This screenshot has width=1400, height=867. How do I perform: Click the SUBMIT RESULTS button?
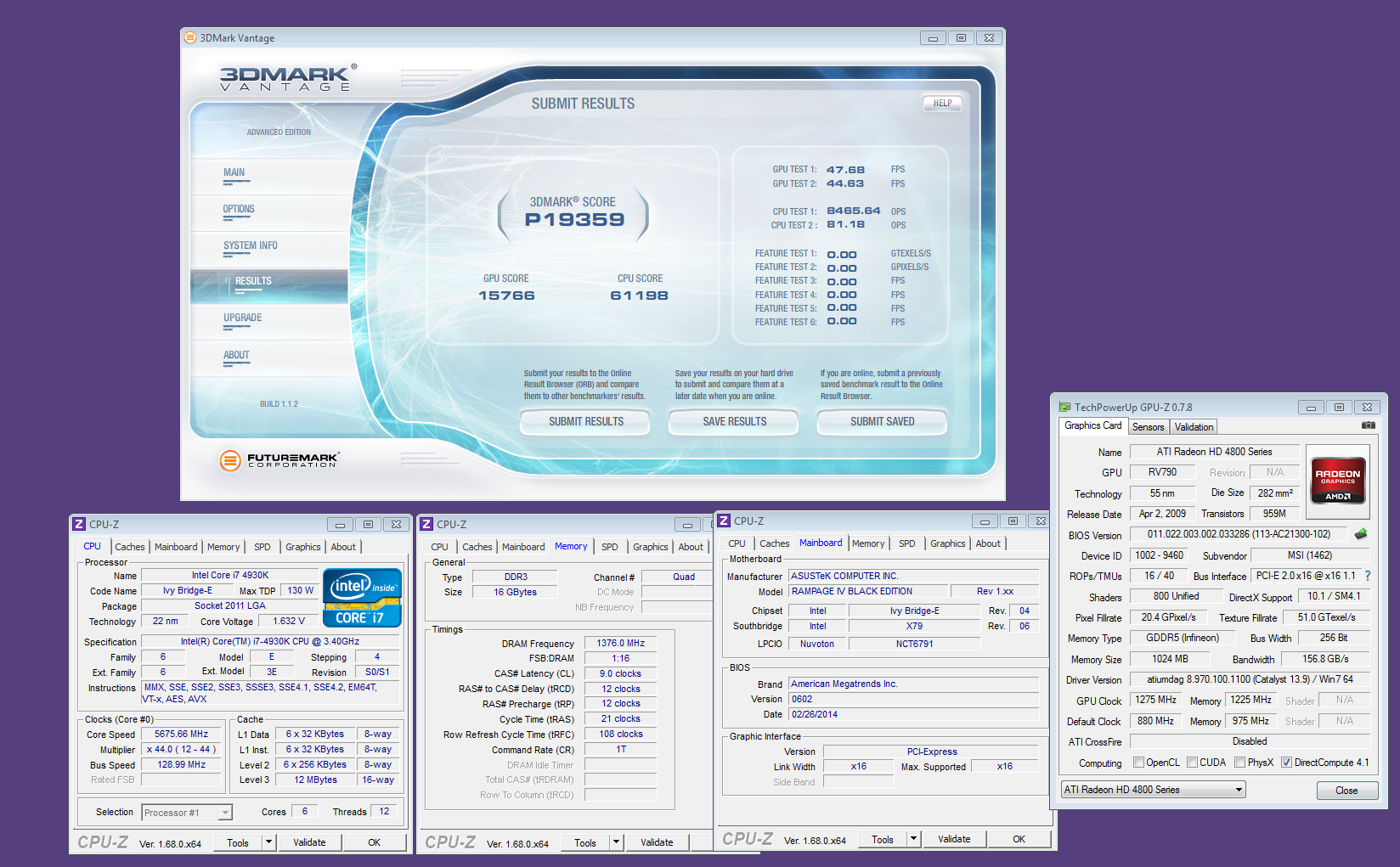tap(586, 422)
